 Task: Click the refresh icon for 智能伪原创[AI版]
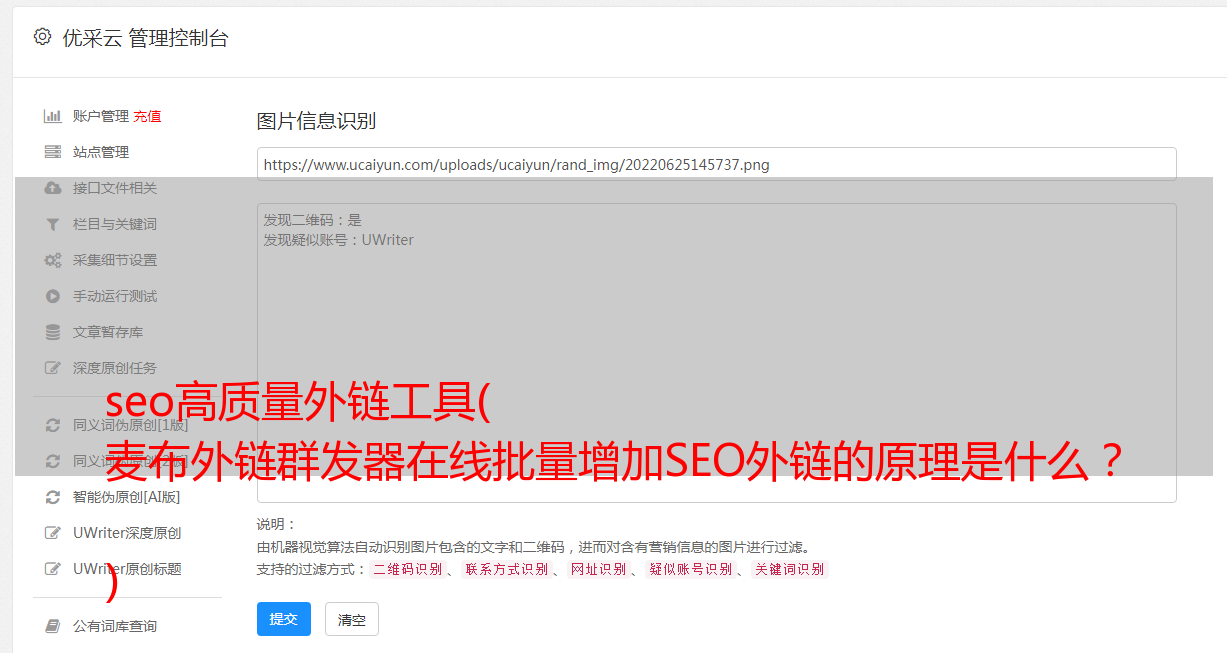(53, 497)
